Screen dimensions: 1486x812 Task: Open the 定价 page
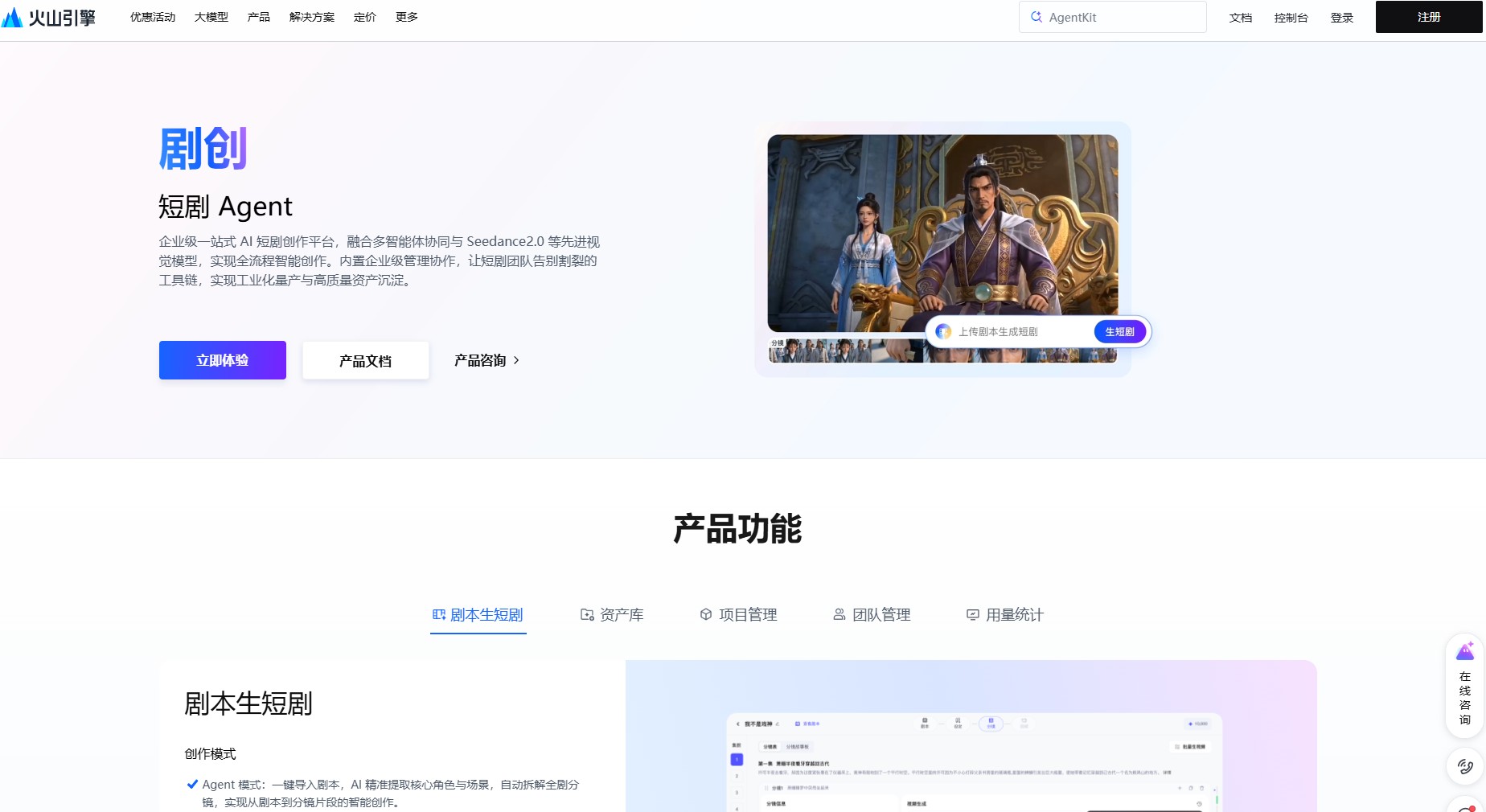coord(365,17)
